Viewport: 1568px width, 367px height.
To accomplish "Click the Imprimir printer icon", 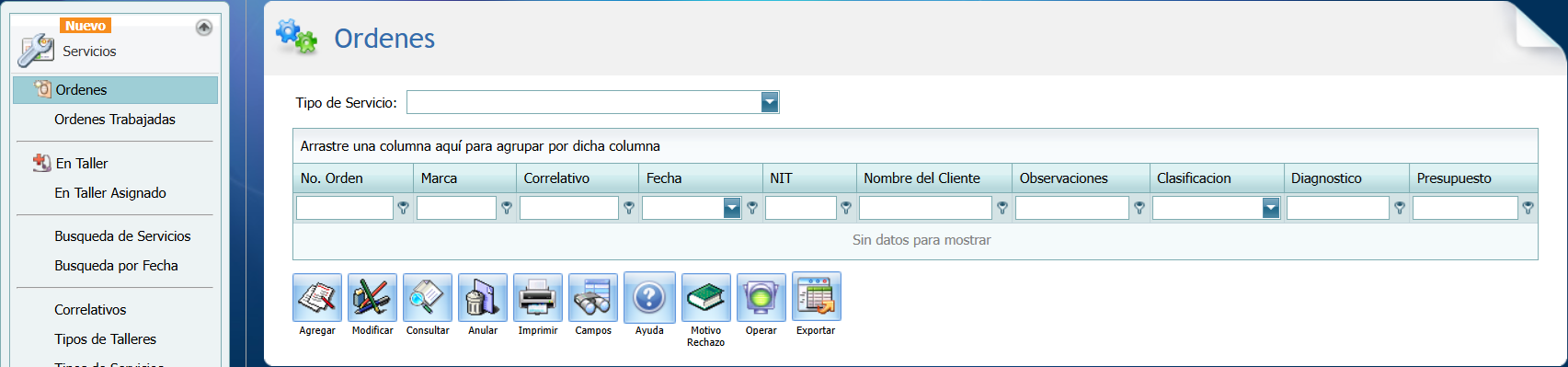I will click(538, 297).
